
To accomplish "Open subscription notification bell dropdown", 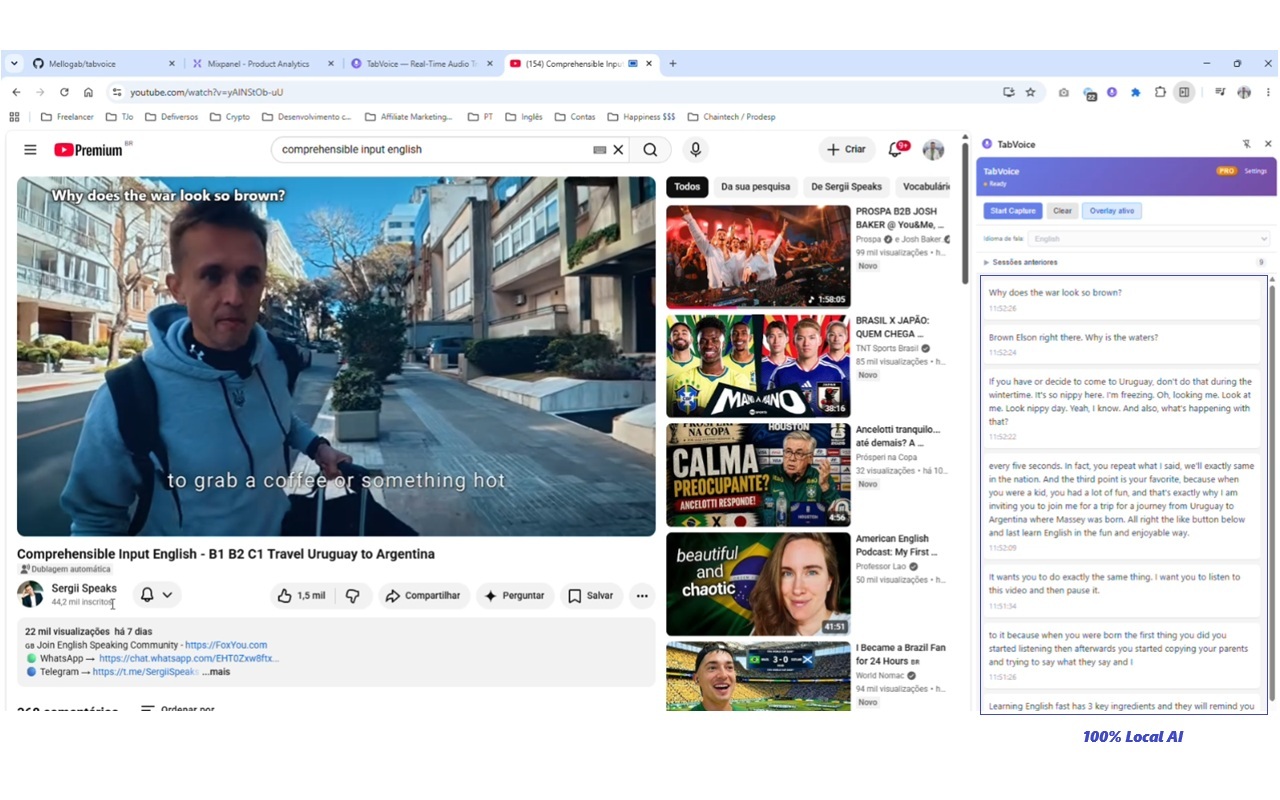I will pyautogui.click(x=156, y=594).
